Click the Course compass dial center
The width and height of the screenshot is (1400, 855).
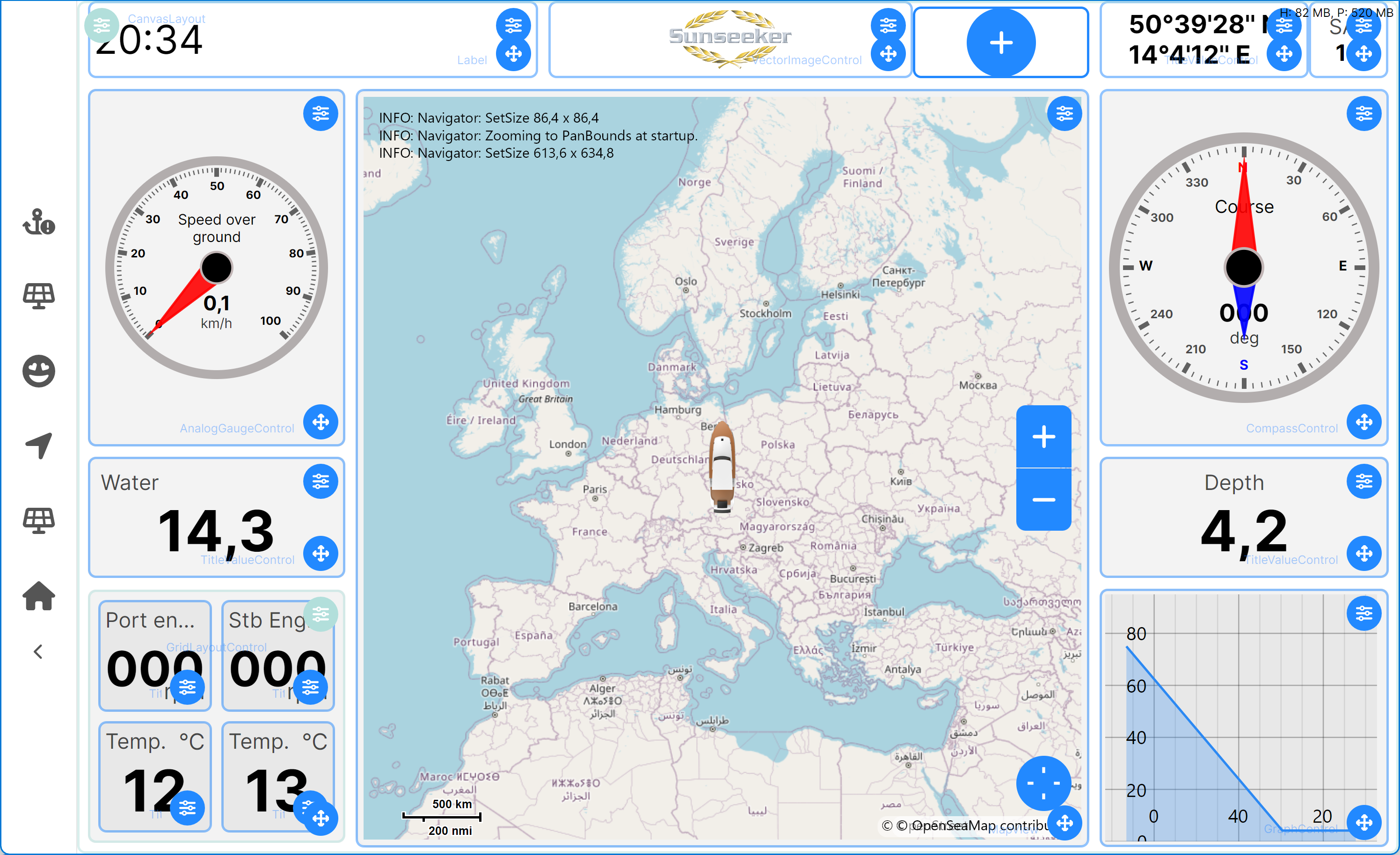[x=1244, y=267]
